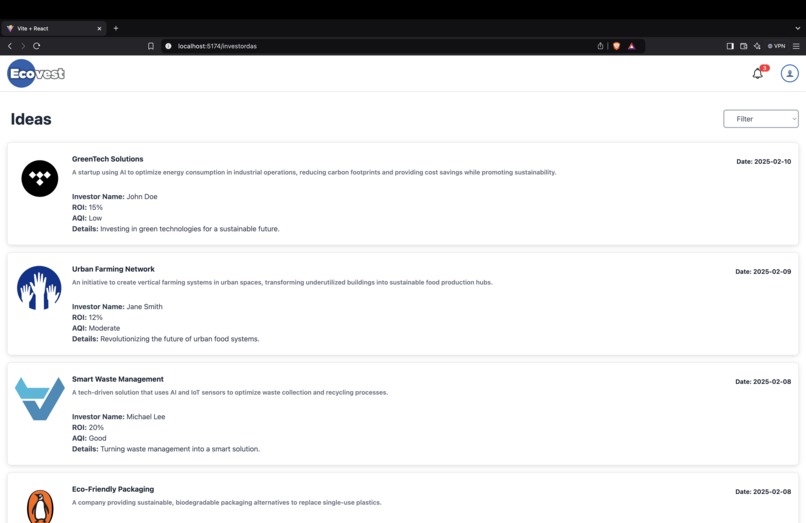Go forward using browser forward arrow
The image size is (806, 523).
[23, 46]
